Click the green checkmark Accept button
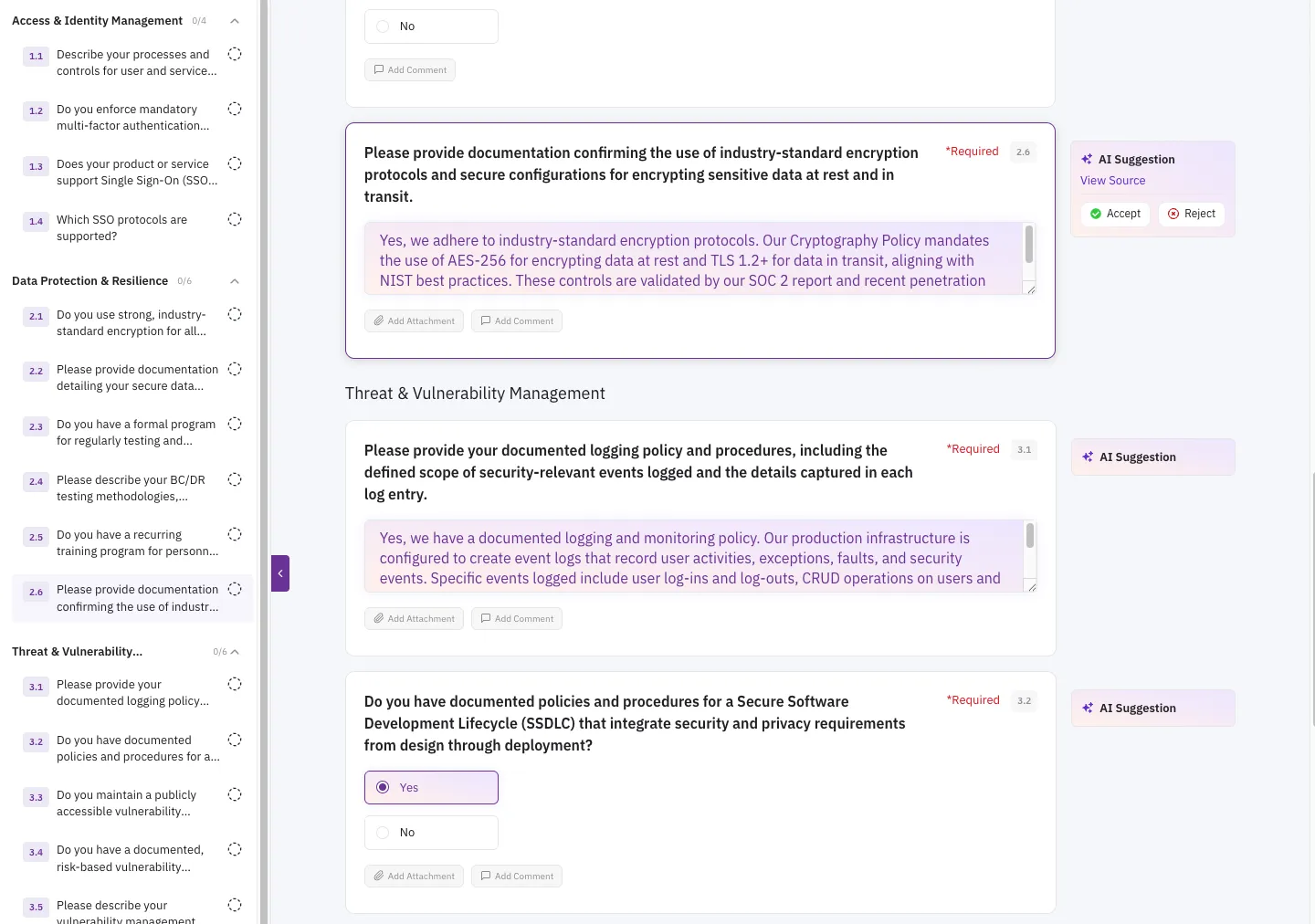 click(x=1115, y=214)
